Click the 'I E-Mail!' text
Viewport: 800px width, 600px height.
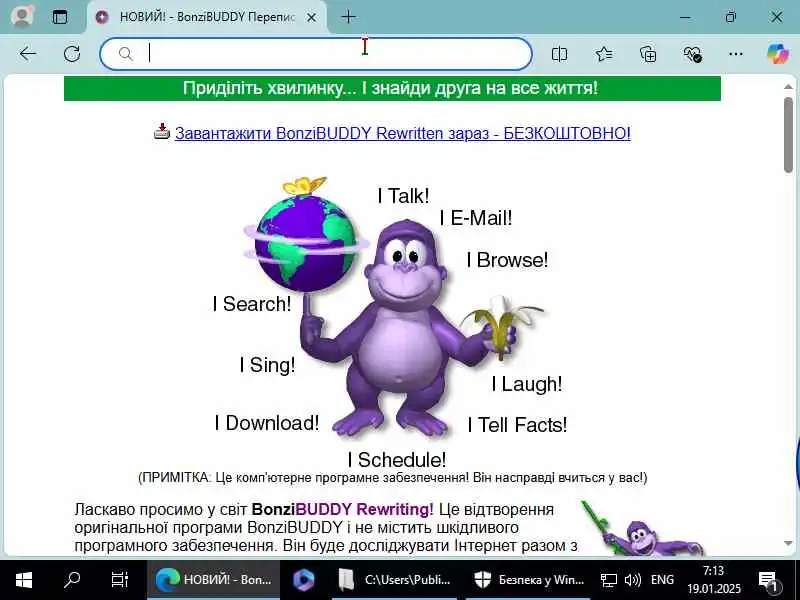(476, 218)
